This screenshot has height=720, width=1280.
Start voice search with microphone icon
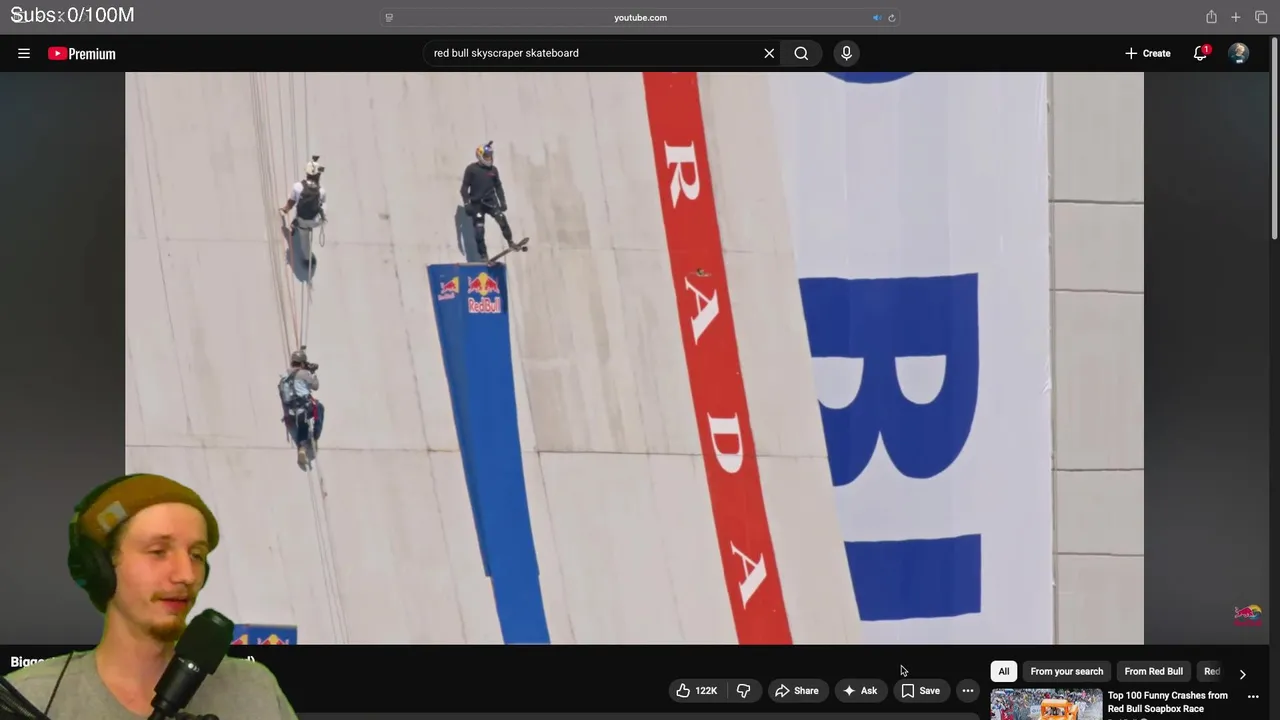846,53
